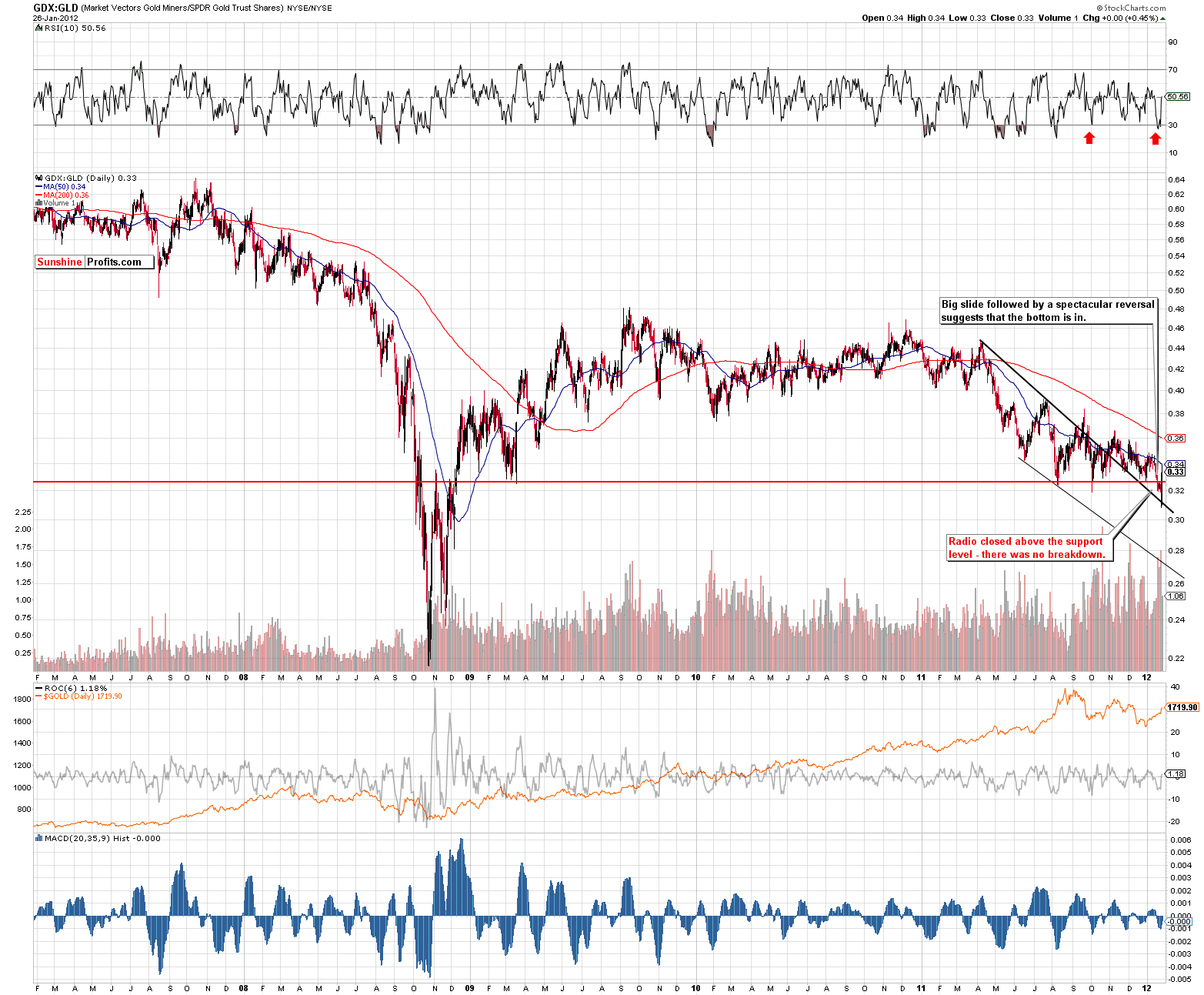Screen dimensions: 1204x995
Task: Click the 2.25 volume scale label on the left
Action: (23, 513)
